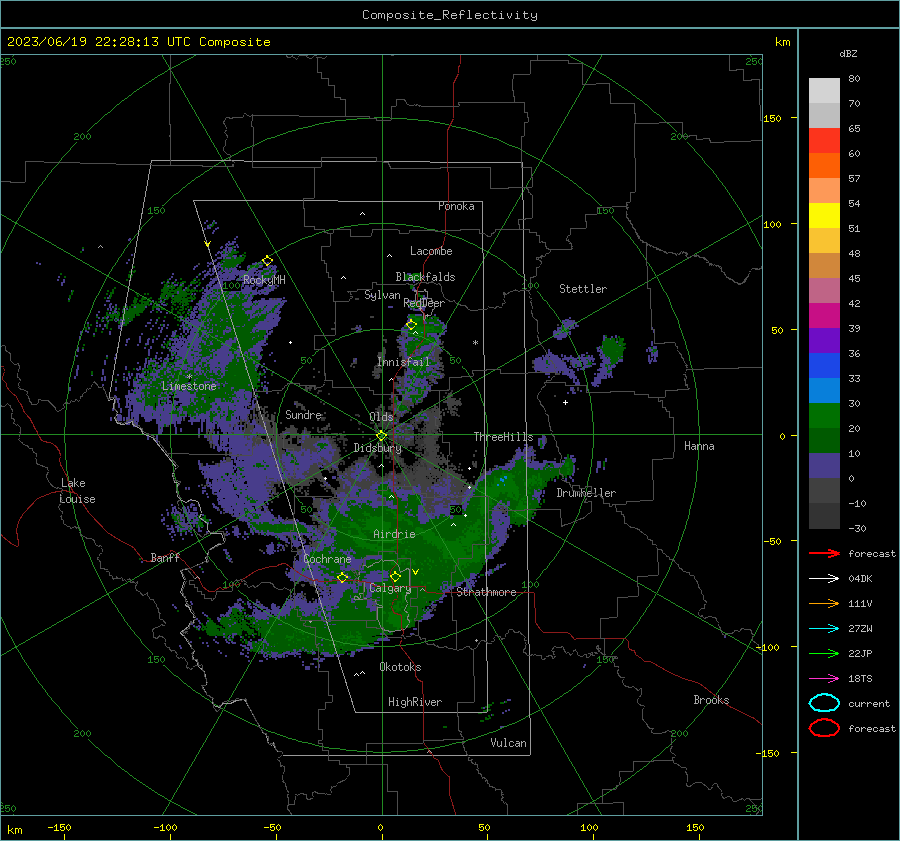Screen dimensions: 900x841
Task: Click the white plus marker southeast of Stettler
Action: coord(565,402)
